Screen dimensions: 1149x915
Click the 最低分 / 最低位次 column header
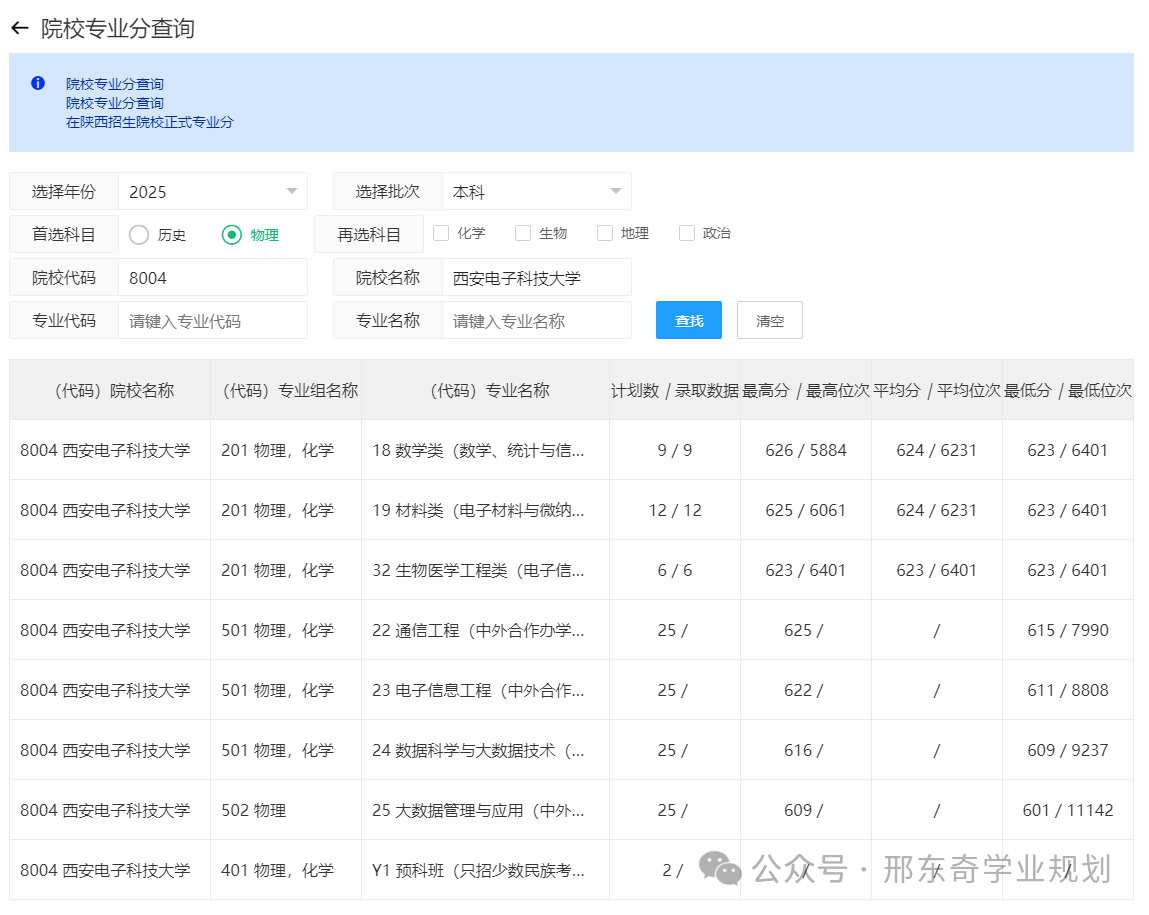pos(1067,390)
